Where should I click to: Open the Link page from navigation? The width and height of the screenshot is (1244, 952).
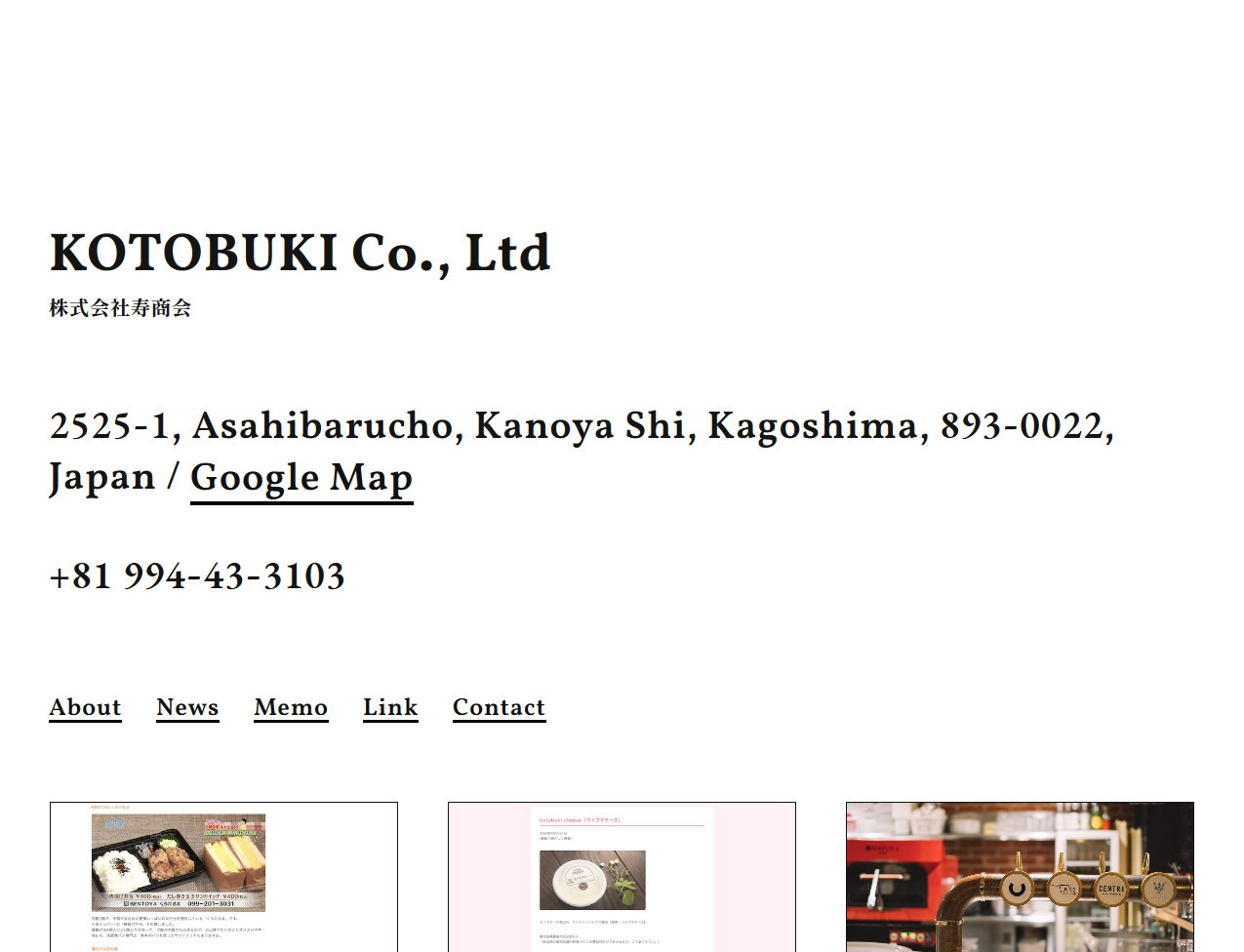[390, 708]
